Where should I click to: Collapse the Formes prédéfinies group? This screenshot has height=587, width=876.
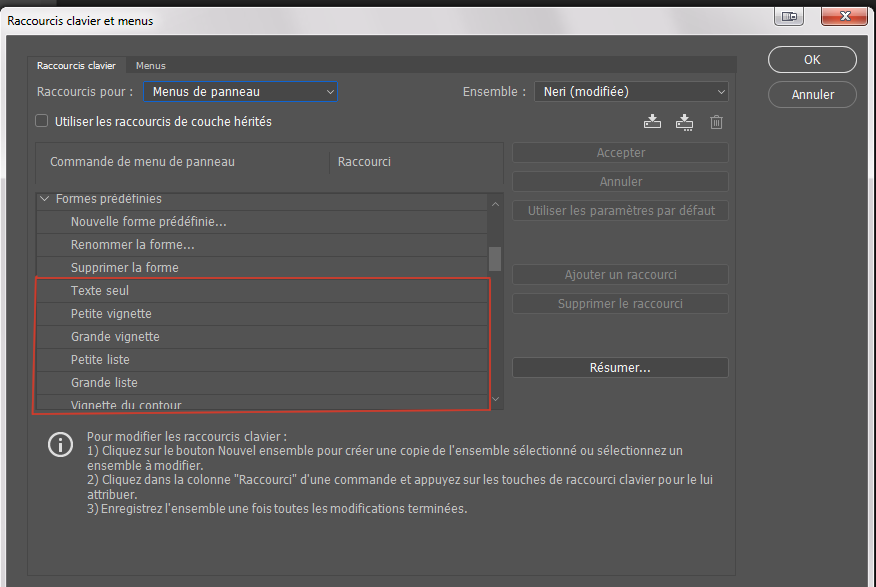(x=44, y=199)
